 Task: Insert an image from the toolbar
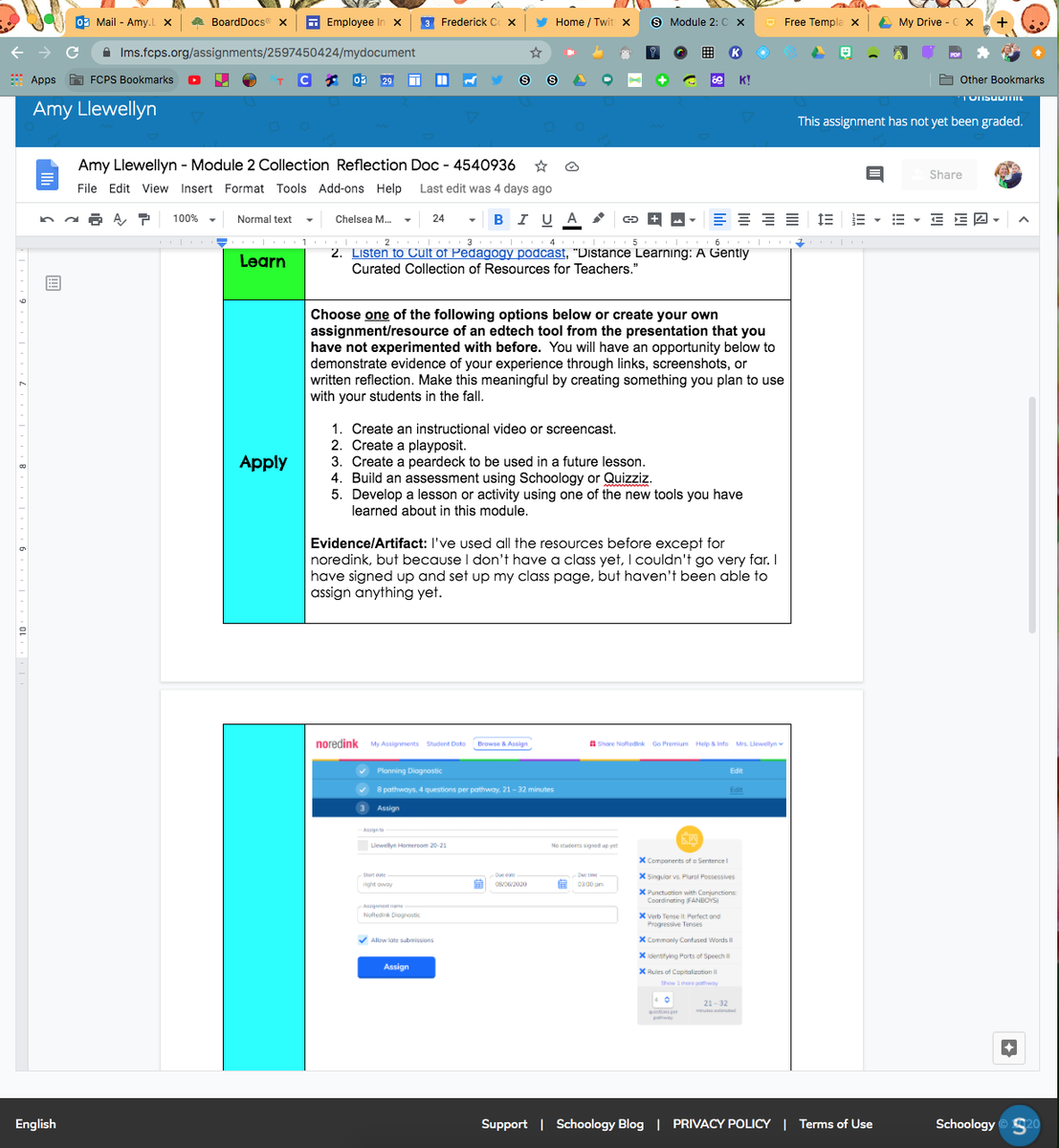tap(678, 219)
